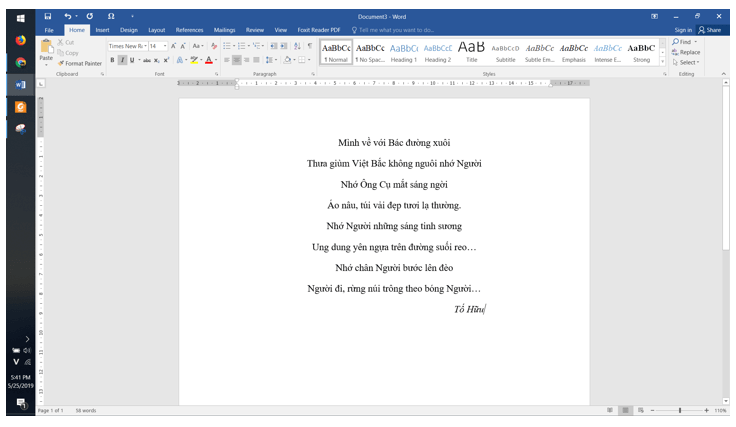This screenshot has width=736, height=427.
Task: Toggle Italic formatting
Action: 122,60
